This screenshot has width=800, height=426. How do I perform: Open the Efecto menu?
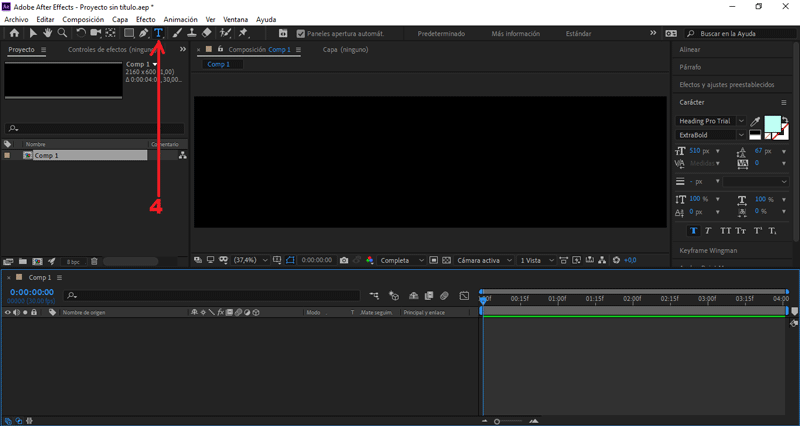click(145, 19)
